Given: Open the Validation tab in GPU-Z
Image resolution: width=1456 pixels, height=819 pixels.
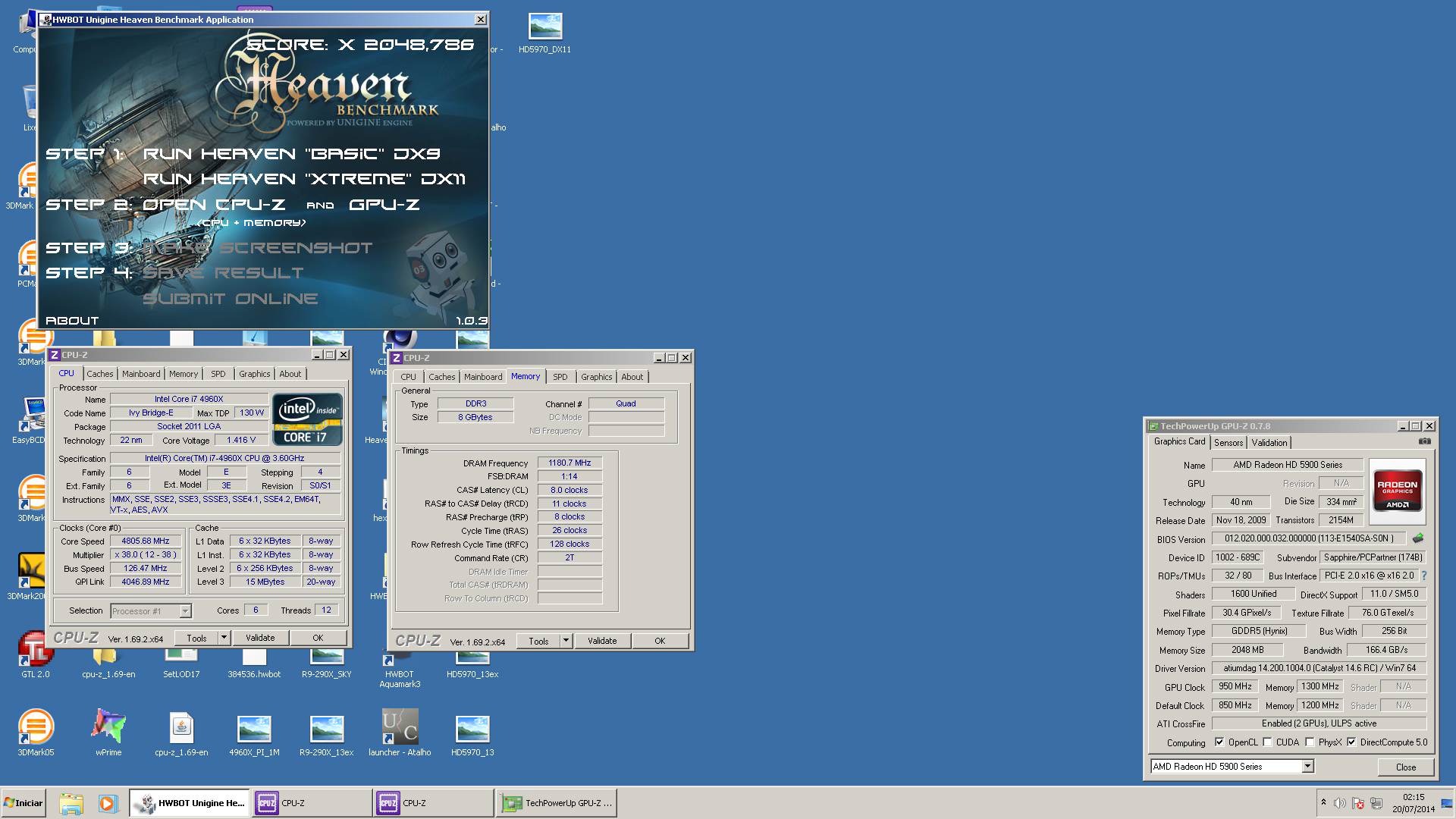Looking at the screenshot, I should (x=1269, y=443).
